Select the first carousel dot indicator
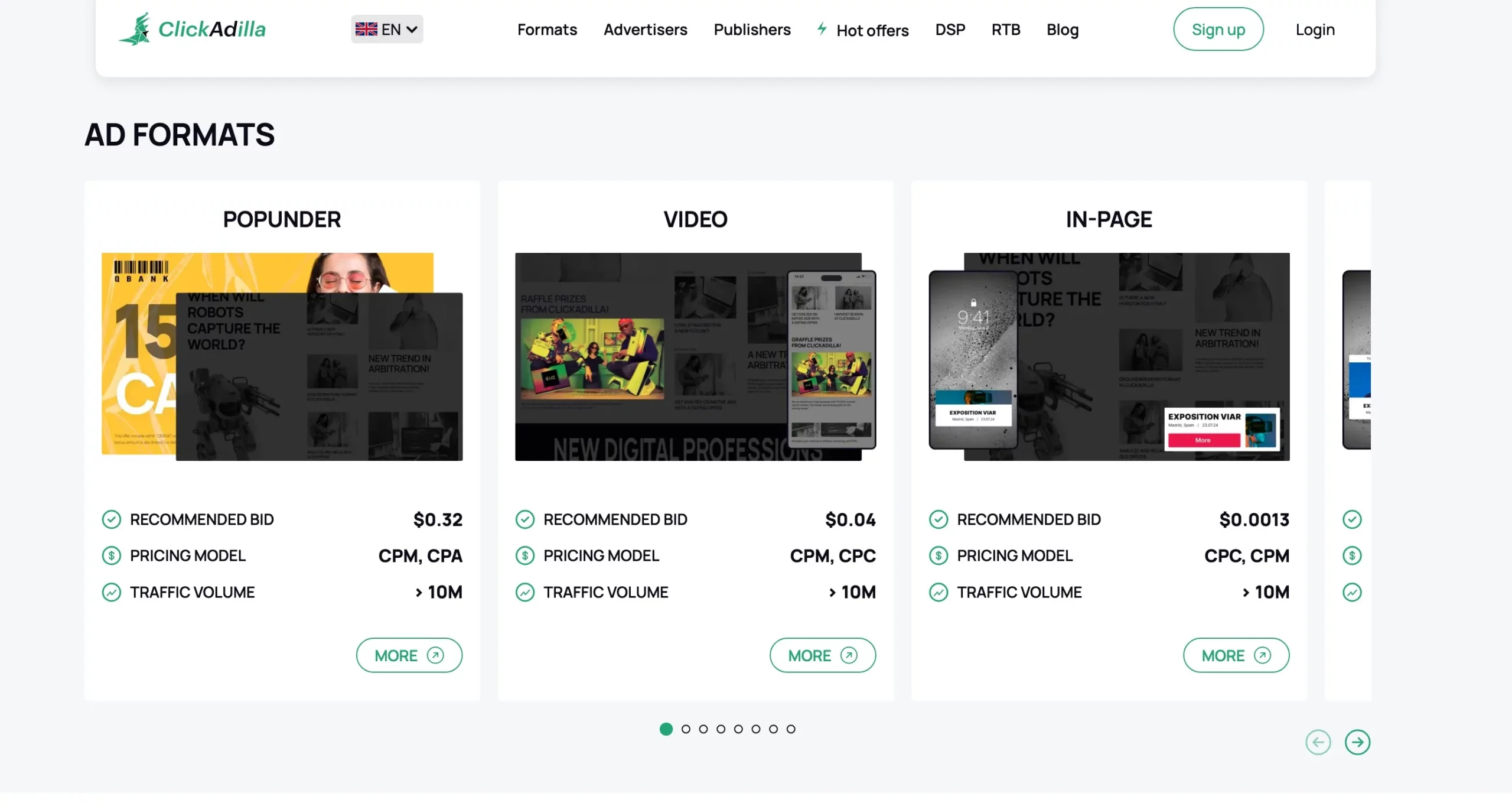This screenshot has height=803, width=1512. click(666, 729)
